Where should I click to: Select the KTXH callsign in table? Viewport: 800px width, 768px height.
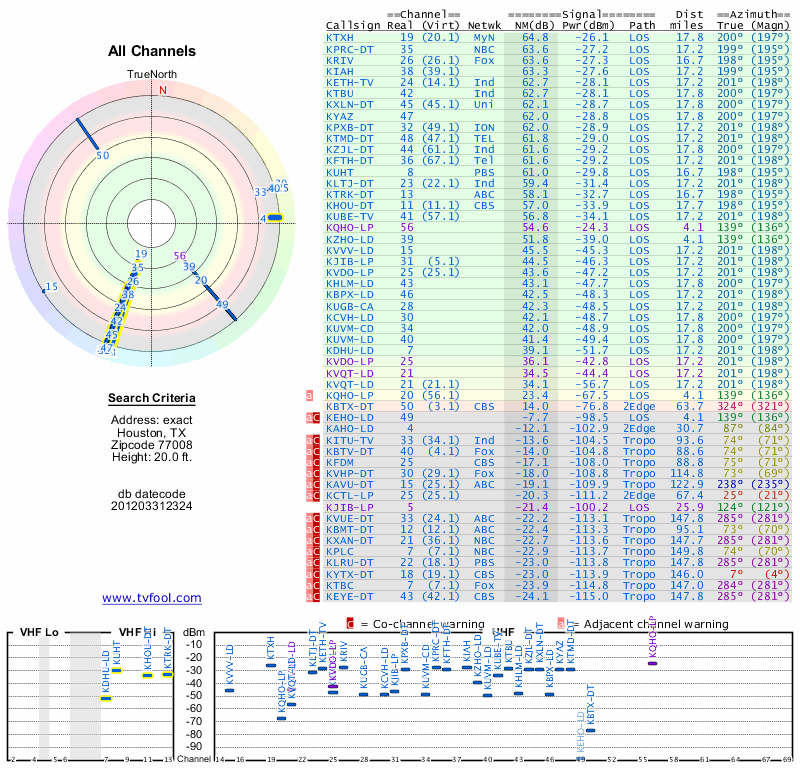tap(340, 37)
